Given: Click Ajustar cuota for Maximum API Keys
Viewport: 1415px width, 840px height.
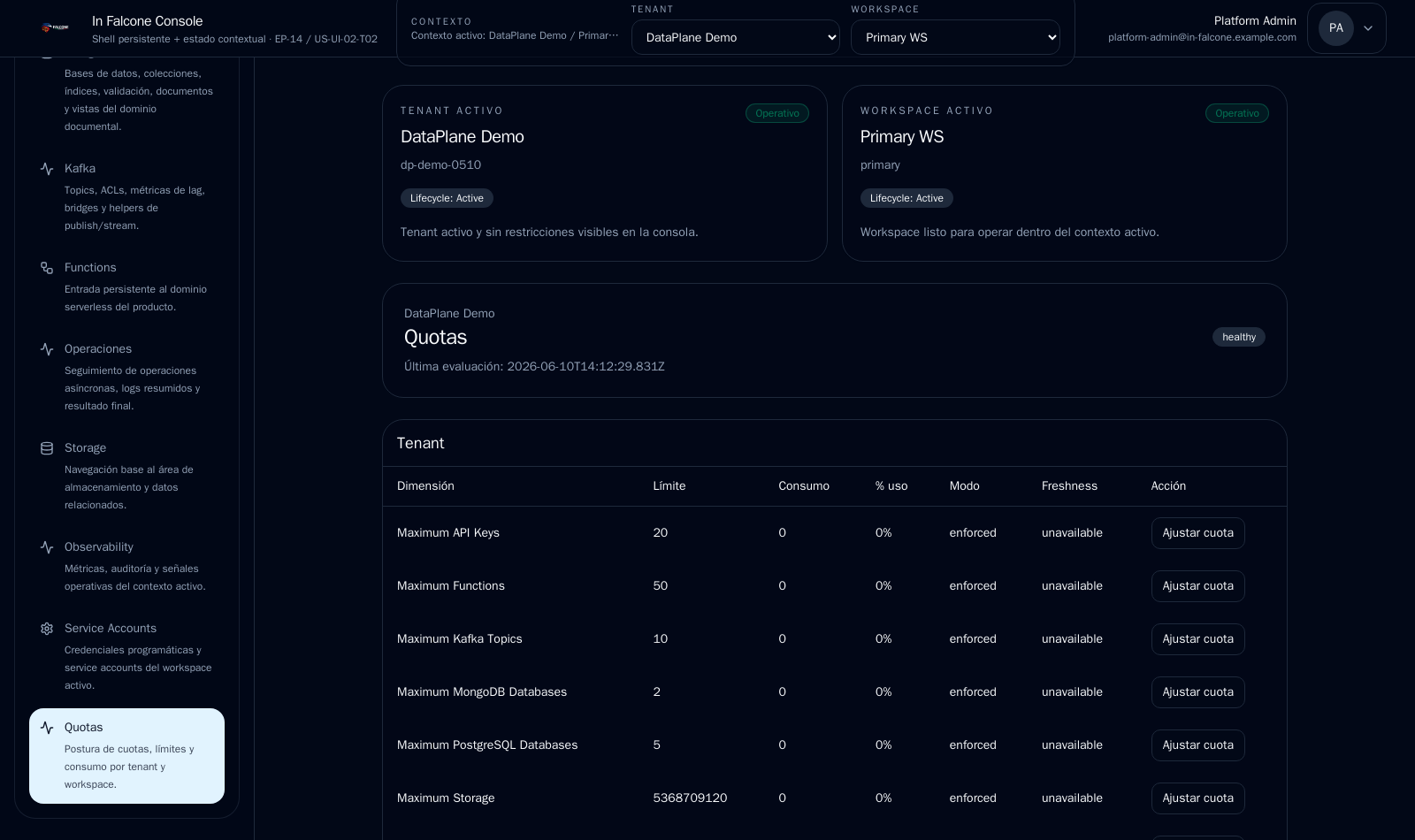Looking at the screenshot, I should [1197, 533].
